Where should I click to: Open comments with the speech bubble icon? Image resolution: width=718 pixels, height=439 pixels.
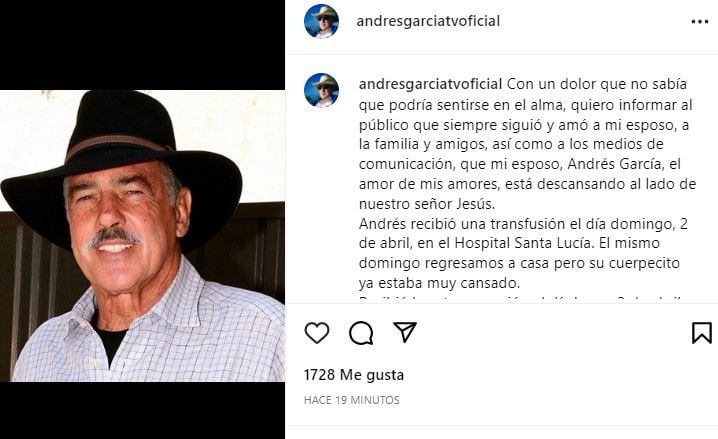(361, 333)
